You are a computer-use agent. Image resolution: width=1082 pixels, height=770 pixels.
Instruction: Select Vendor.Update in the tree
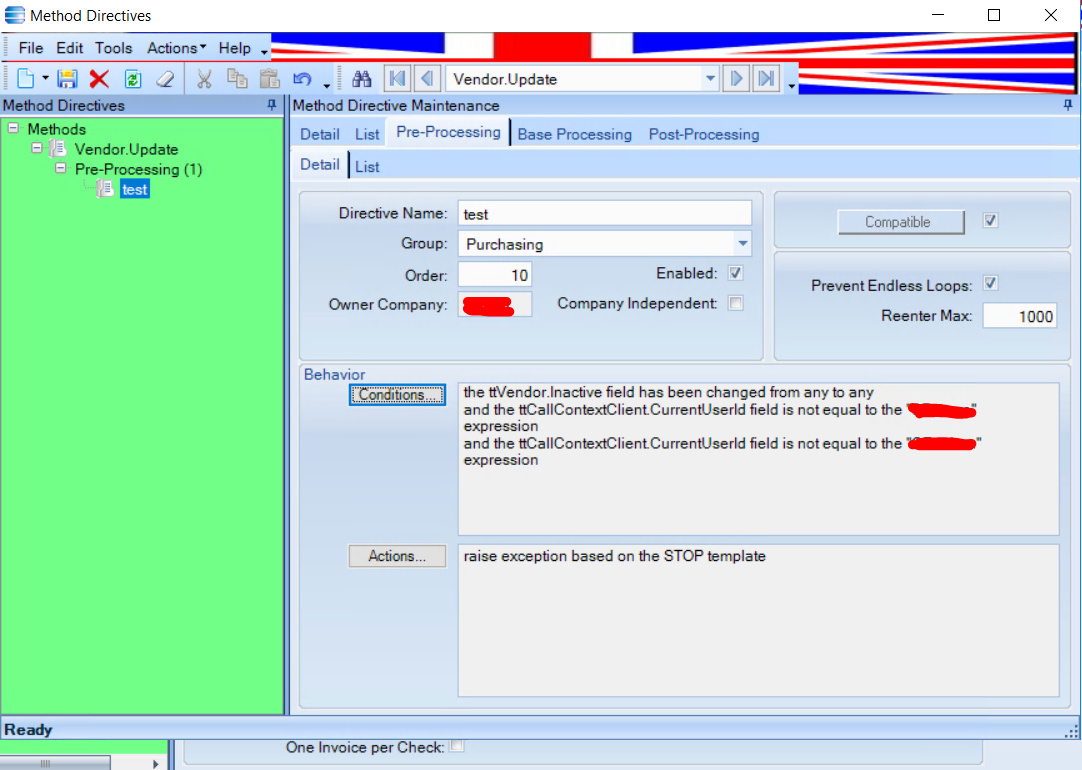pos(126,149)
